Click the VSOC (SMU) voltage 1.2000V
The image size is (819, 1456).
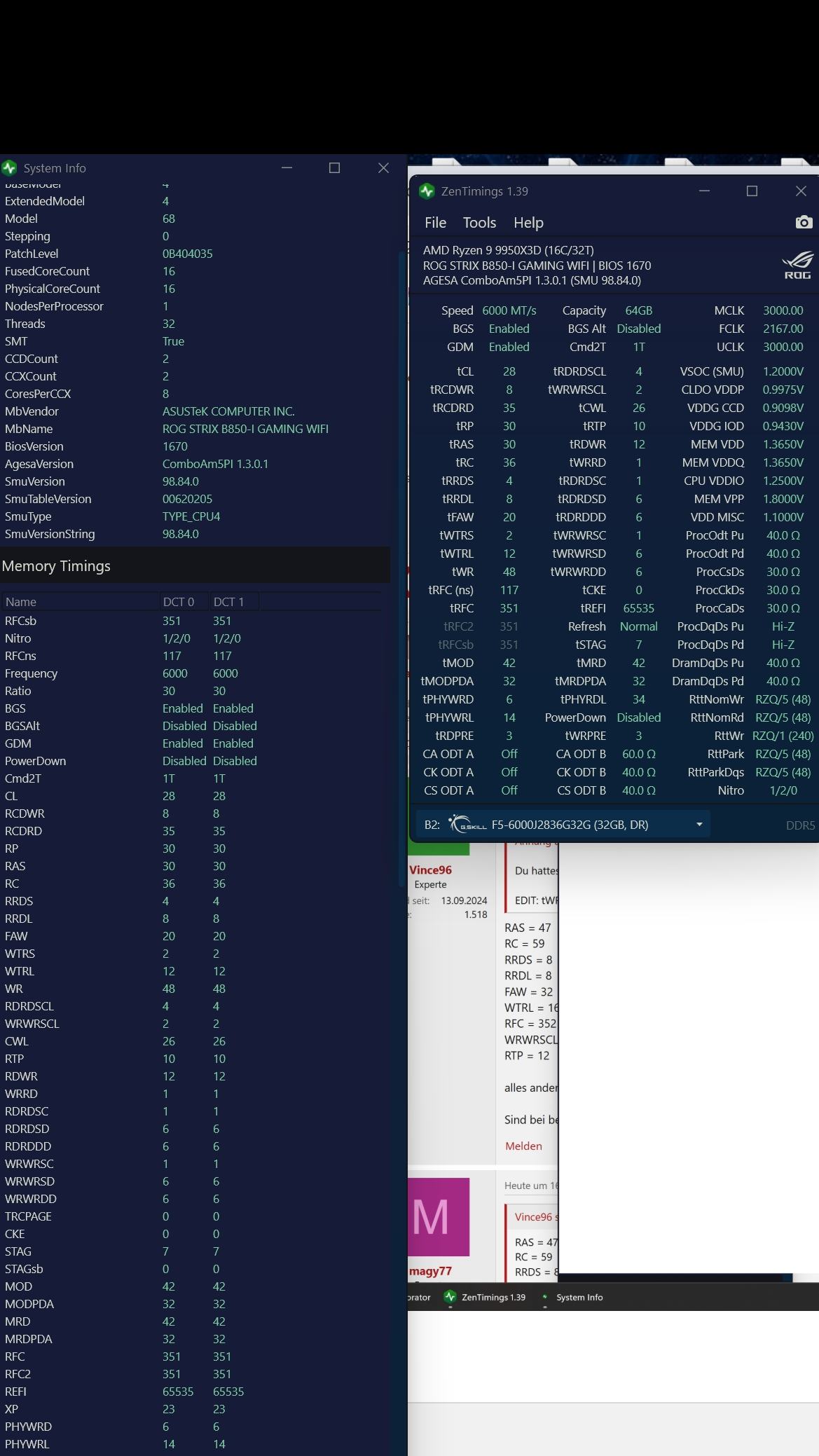pyautogui.click(x=783, y=371)
